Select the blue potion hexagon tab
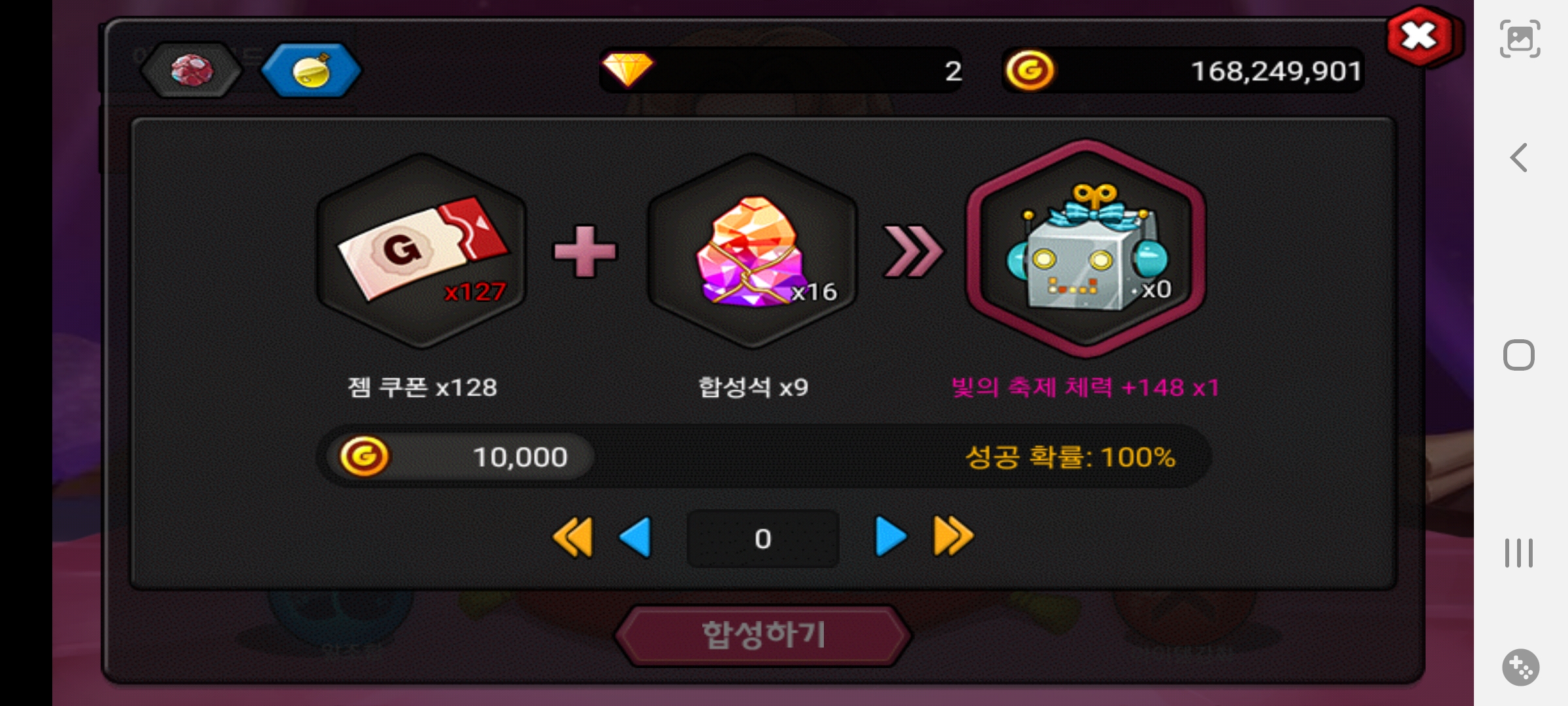 pyautogui.click(x=311, y=70)
